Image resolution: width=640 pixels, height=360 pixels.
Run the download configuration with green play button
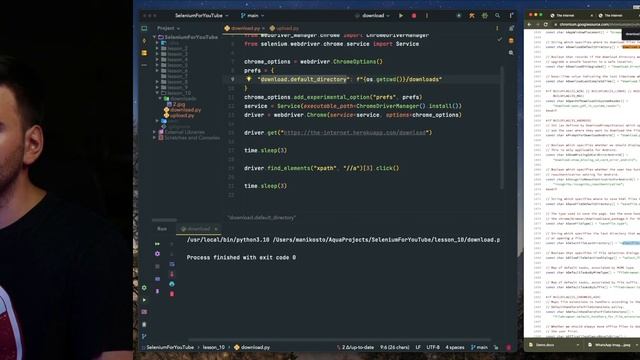point(401,16)
